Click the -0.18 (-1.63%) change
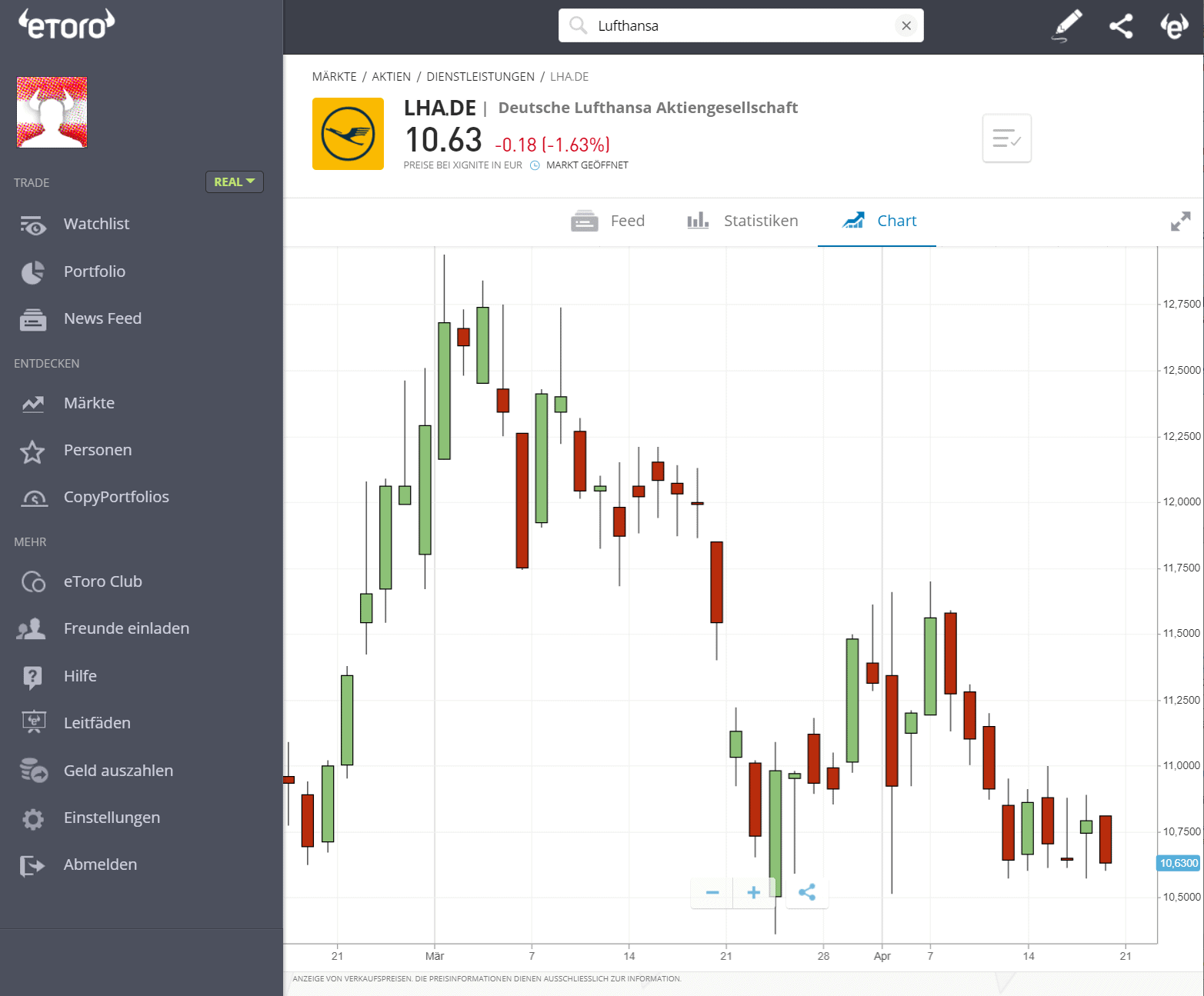Image resolution: width=1204 pixels, height=996 pixels. (552, 145)
